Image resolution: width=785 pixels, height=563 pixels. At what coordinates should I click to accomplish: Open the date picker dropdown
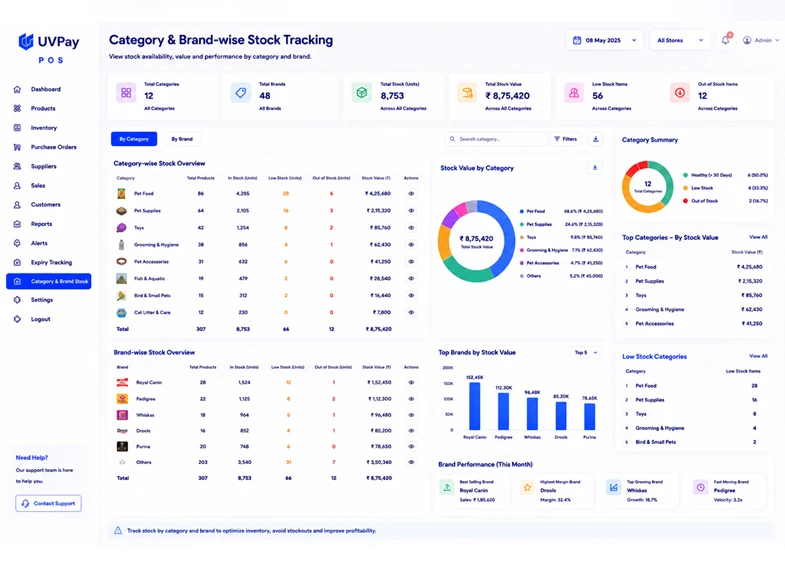click(x=605, y=40)
